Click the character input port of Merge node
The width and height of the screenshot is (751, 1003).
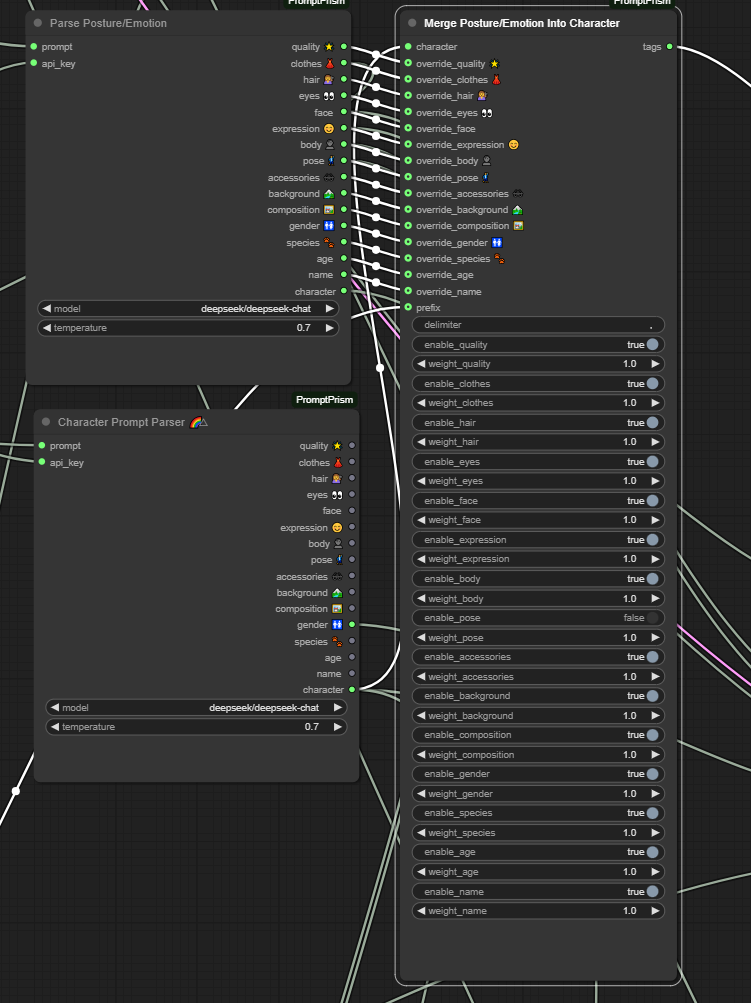tap(408, 47)
